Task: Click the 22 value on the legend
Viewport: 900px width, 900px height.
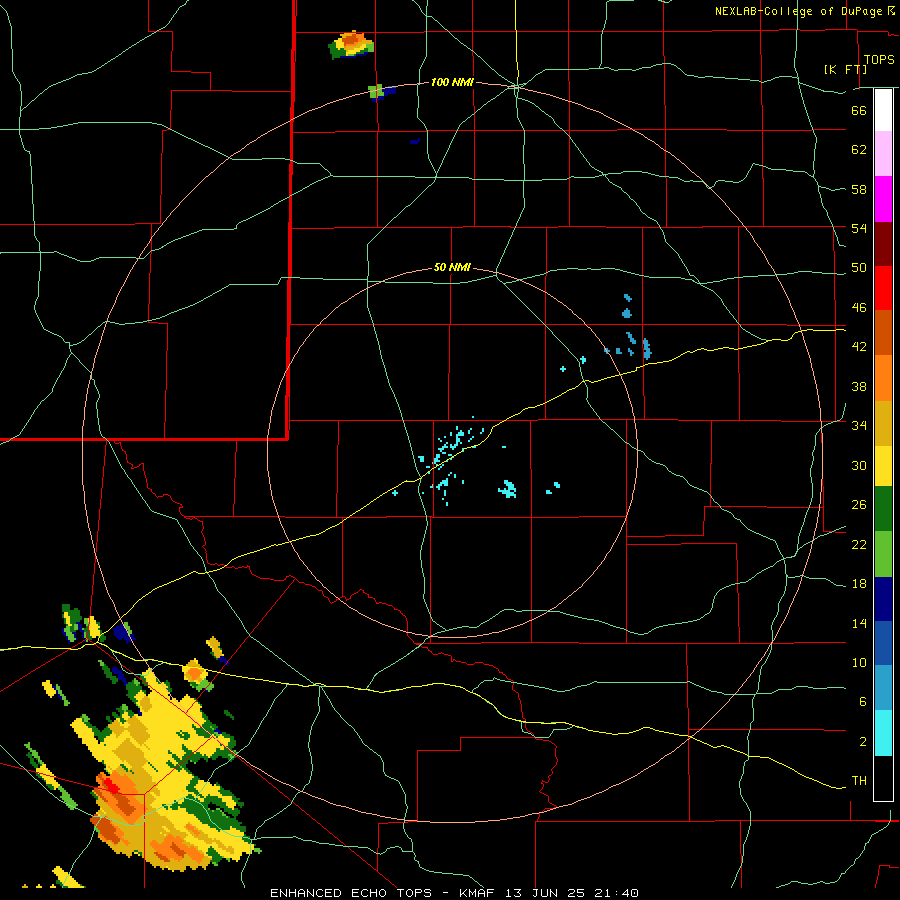Action: tap(859, 544)
